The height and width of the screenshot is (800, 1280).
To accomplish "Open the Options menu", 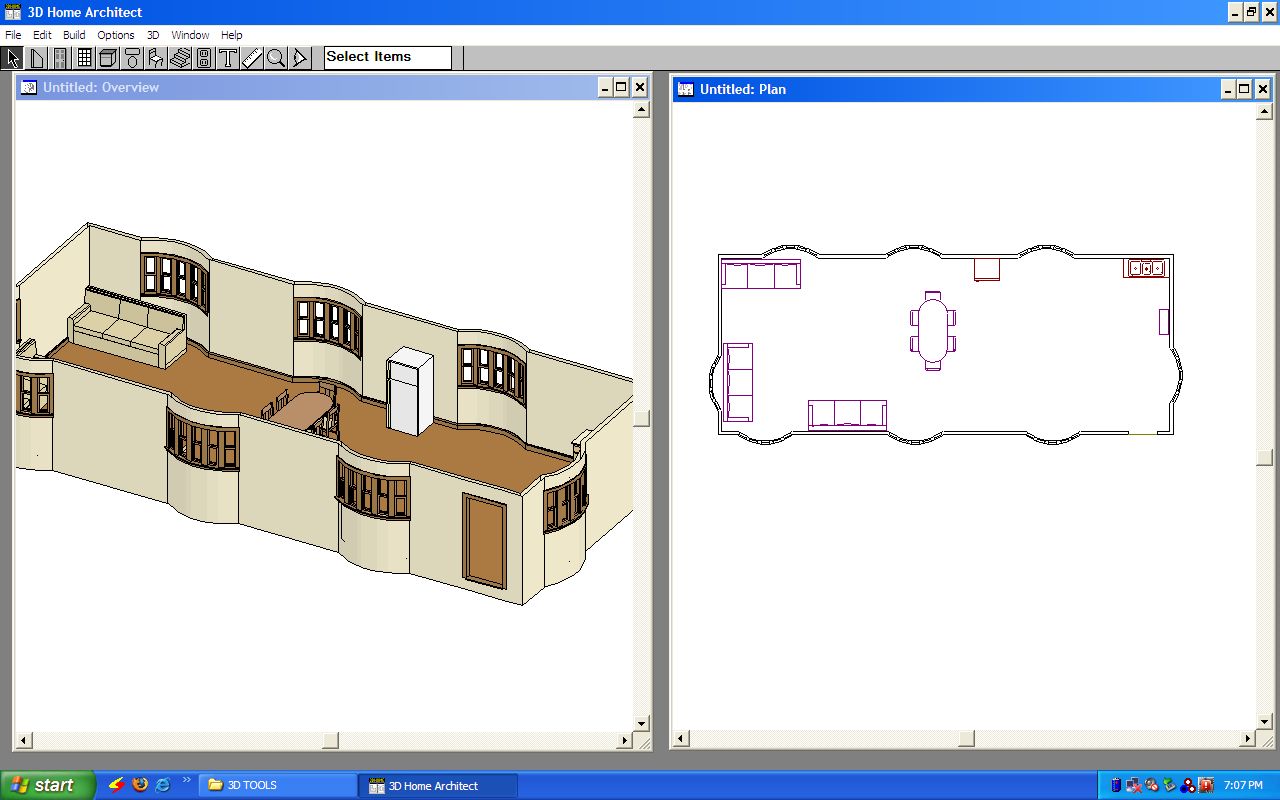I will (x=116, y=34).
